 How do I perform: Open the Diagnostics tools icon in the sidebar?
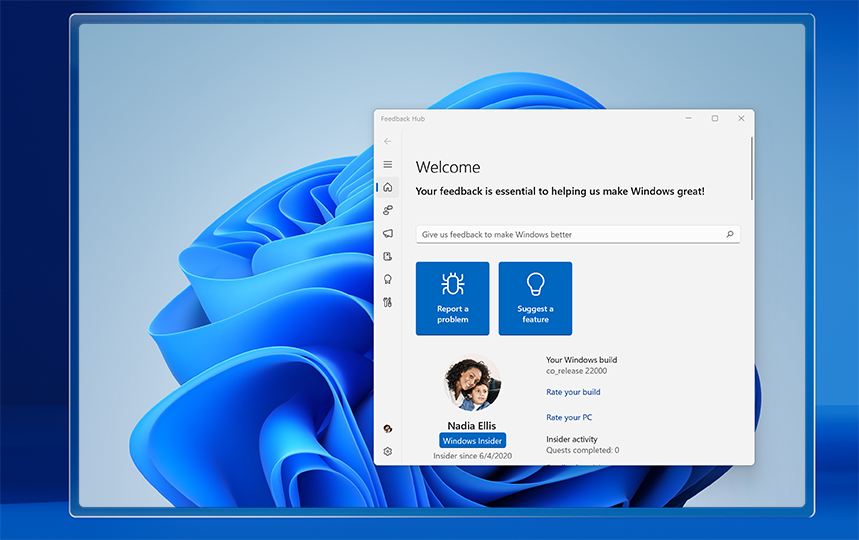coord(388,302)
